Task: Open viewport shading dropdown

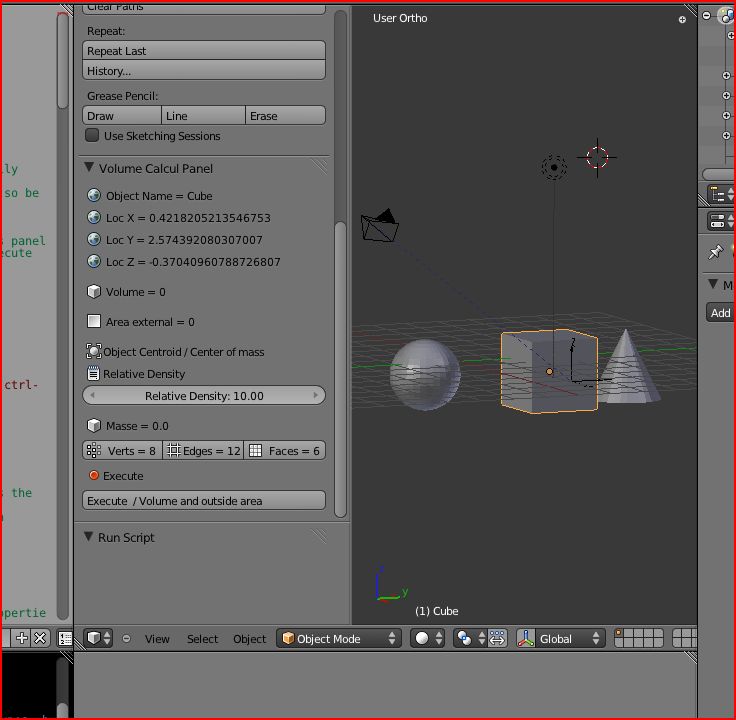Action: coord(427,638)
